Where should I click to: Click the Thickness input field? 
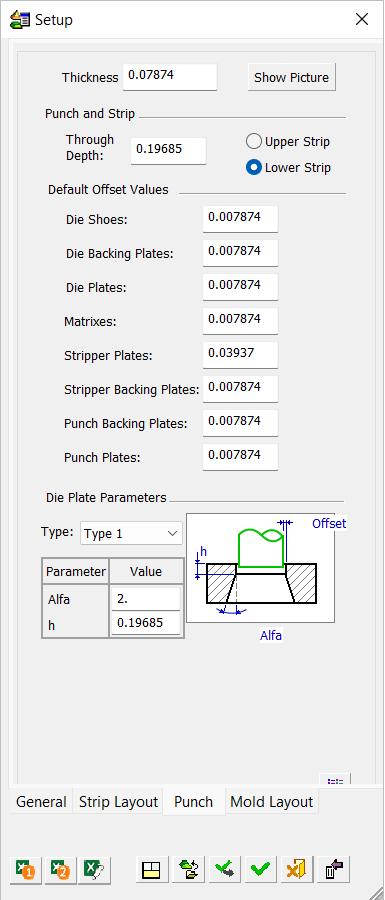170,77
